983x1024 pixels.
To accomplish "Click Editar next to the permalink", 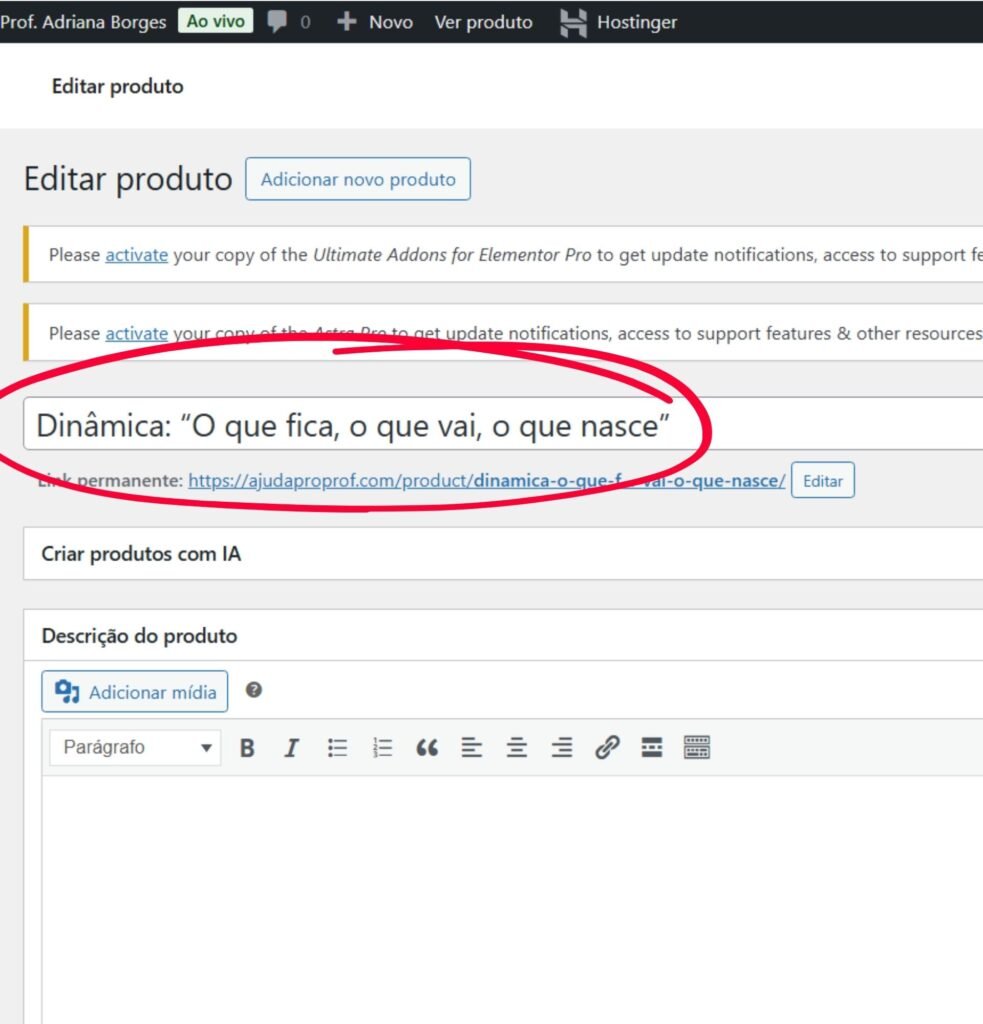I will [x=822, y=481].
